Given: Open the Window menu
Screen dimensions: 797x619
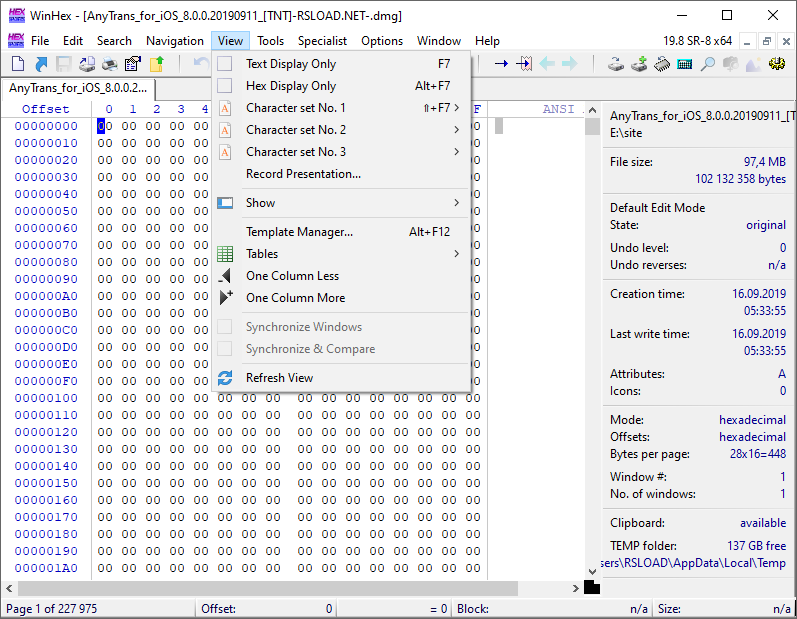Looking at the screenshot, I should click(439, 41).
